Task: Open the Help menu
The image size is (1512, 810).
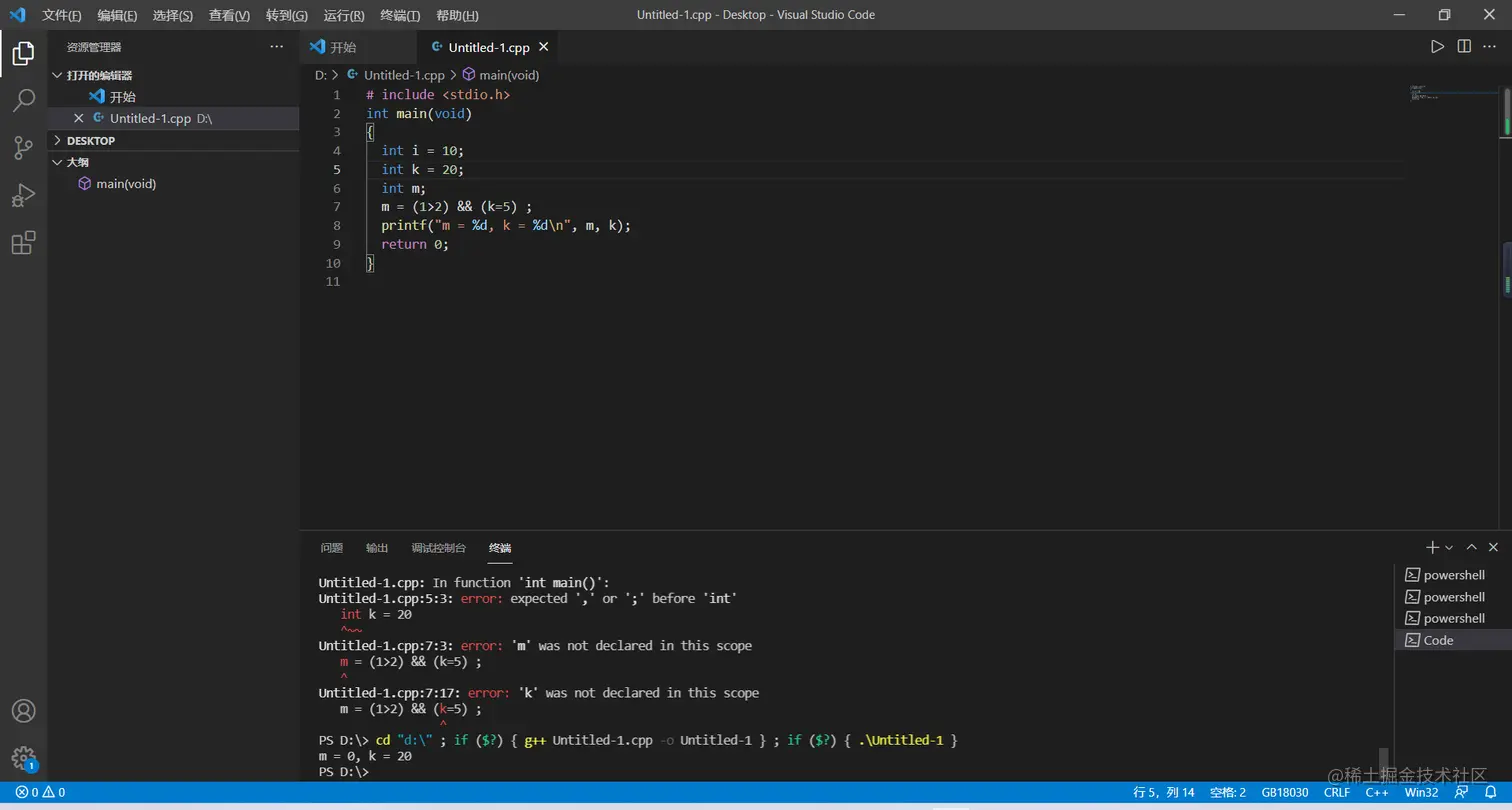Action: [x=457, y=15]
